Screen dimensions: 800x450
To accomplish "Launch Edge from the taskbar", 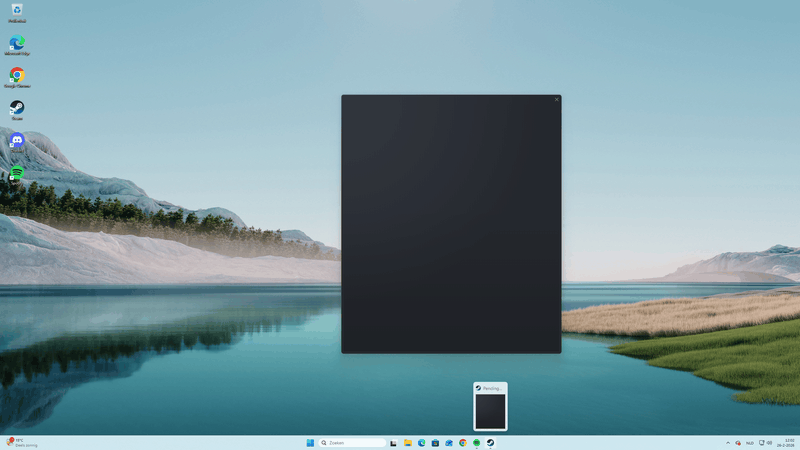I will pos(421,443).
